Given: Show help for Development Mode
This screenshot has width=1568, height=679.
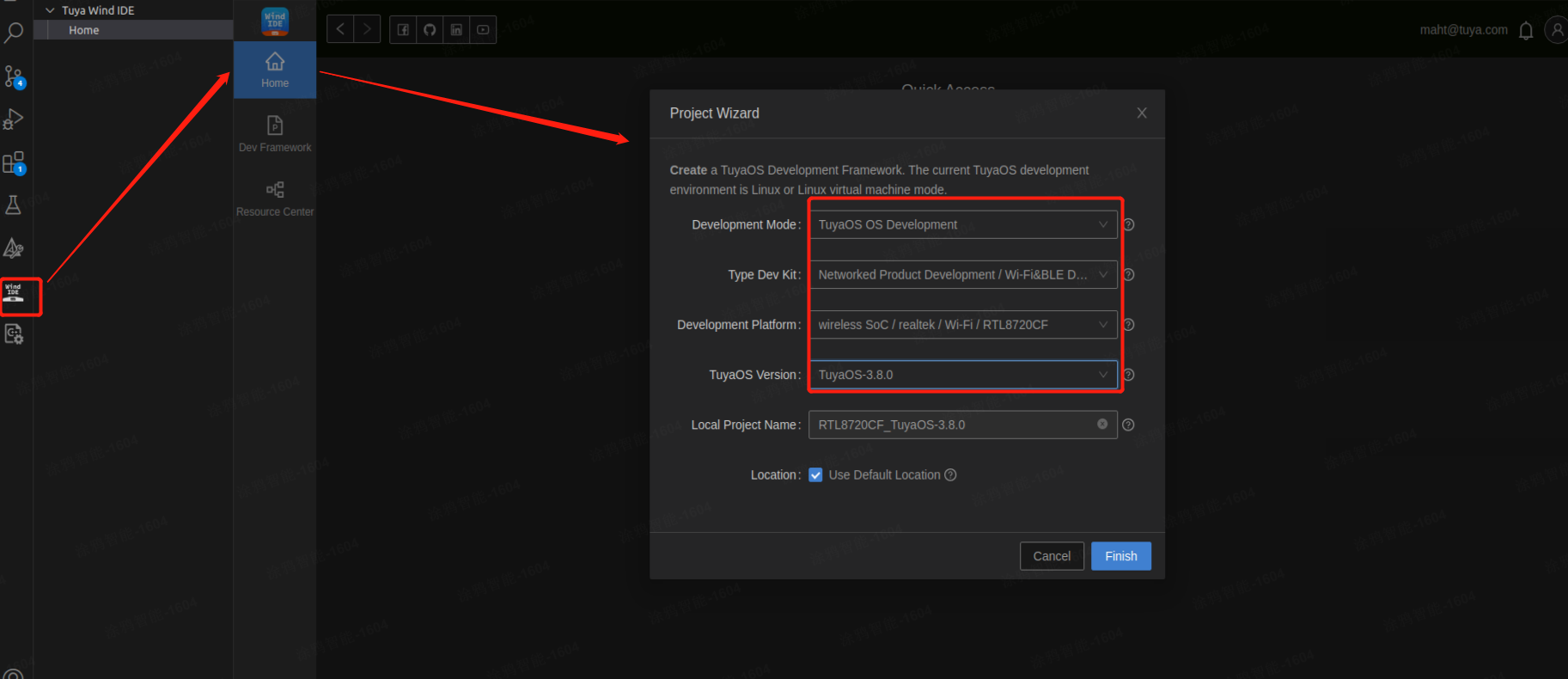Looking at the screenshot, I should [1129, 224].
